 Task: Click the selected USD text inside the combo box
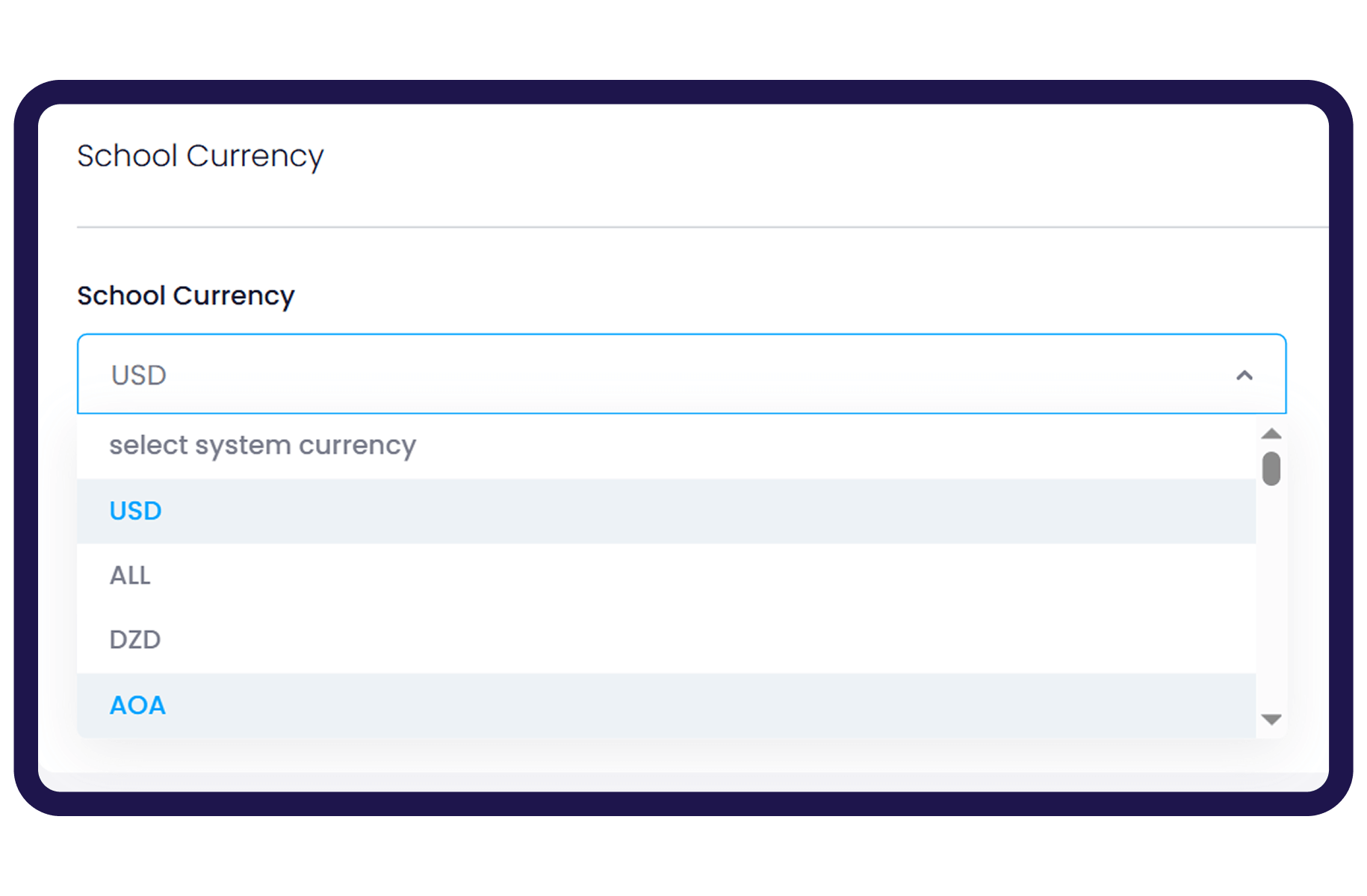[139, 375]
